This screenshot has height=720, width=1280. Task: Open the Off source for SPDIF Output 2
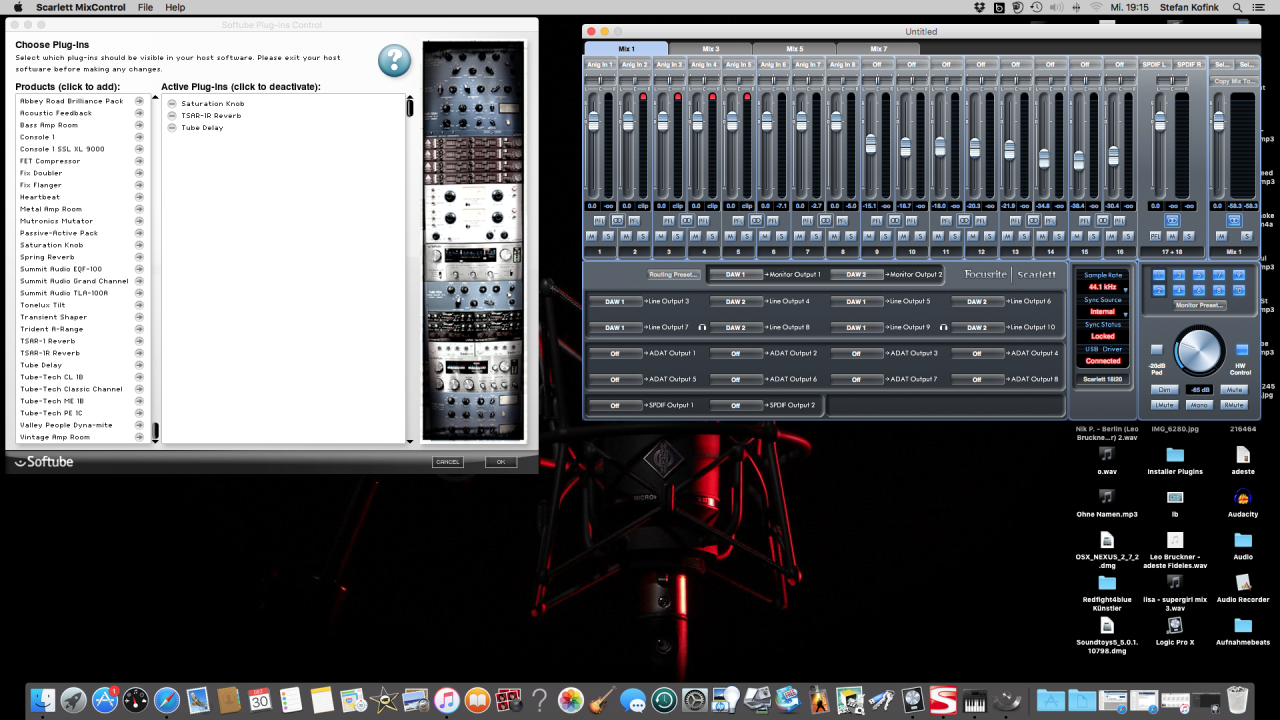(x=735, y=405)
